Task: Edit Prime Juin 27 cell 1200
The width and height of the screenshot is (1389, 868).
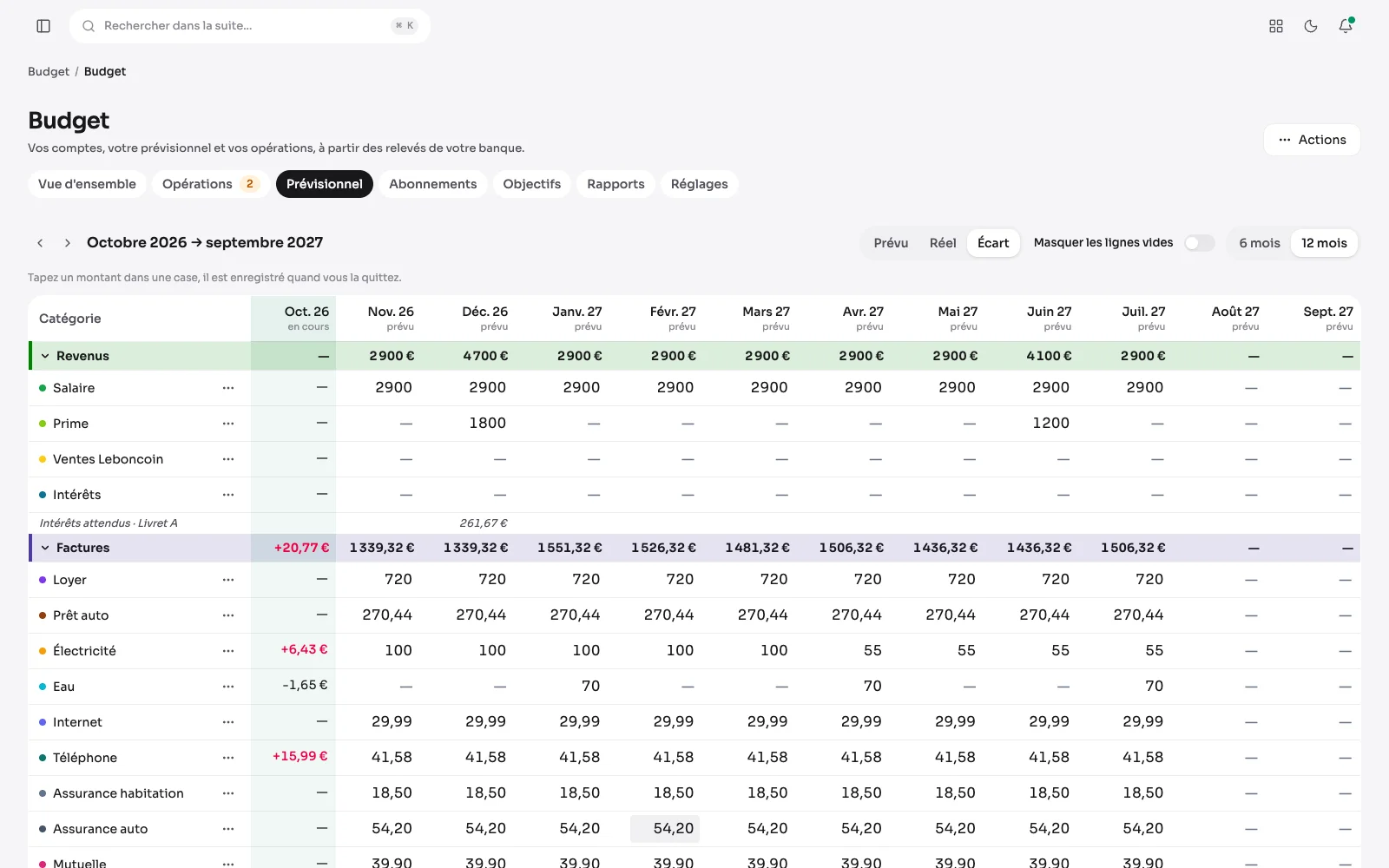Action: pyautogui.click(x=1039, y=424)
